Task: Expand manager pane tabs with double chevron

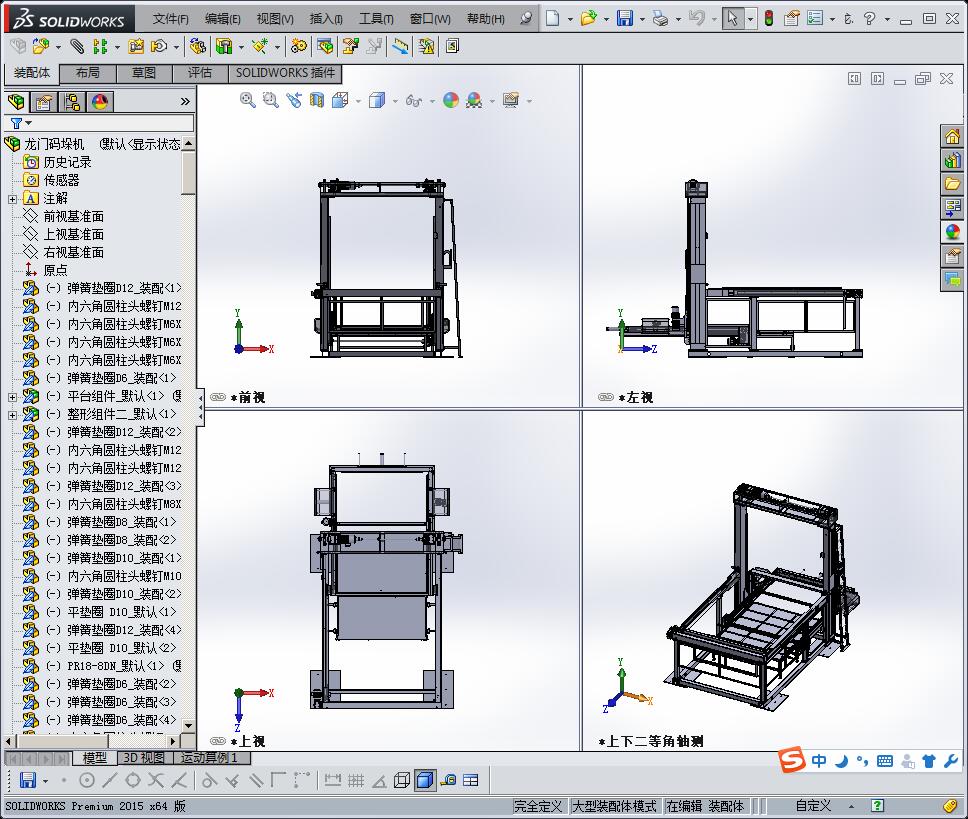Action: coord(185,101)
